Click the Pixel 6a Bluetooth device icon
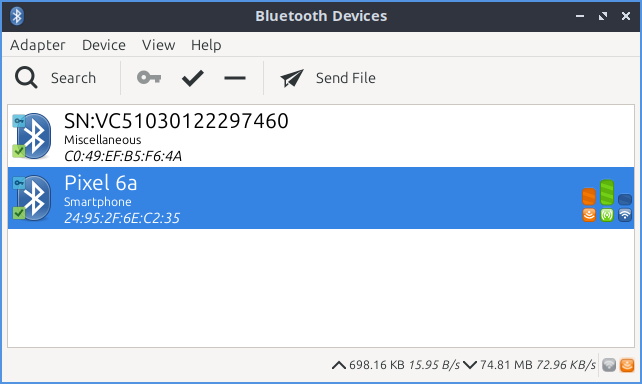642x384 pixels. coord(32,198)
